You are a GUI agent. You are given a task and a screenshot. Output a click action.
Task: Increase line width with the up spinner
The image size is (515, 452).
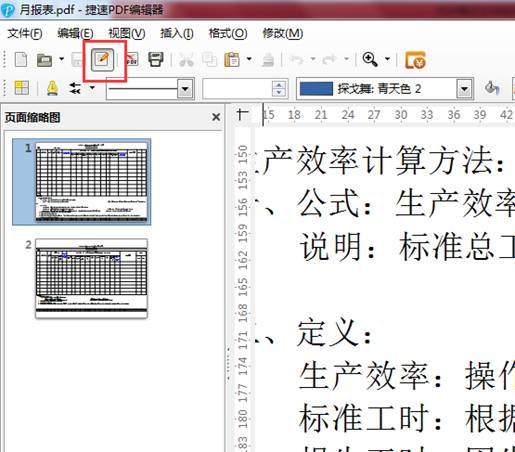278,85
